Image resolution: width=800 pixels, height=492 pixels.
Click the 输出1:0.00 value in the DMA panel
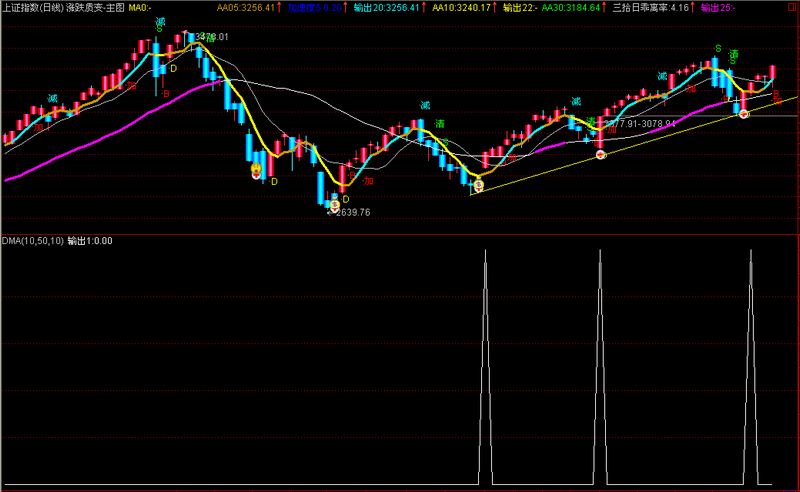(x=90, y=241)
